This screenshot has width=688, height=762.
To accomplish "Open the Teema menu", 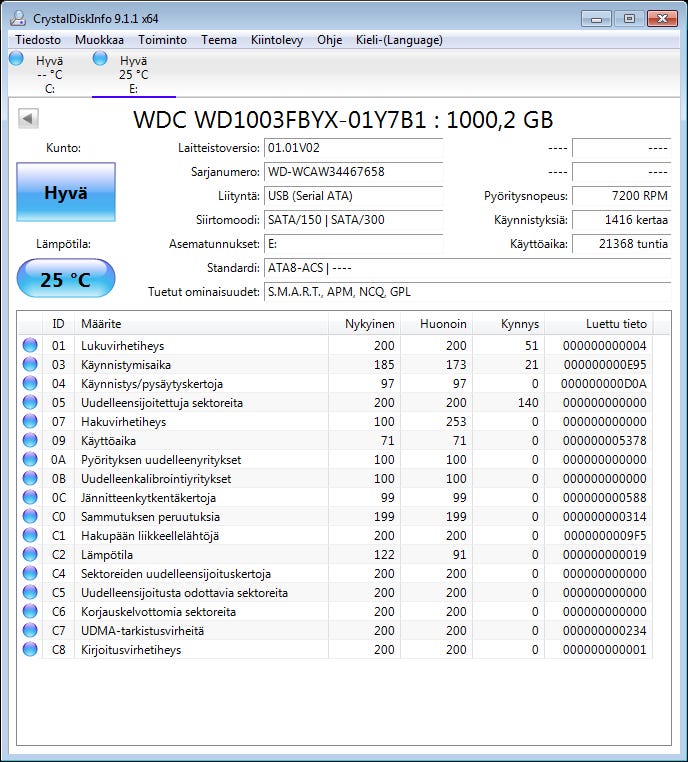I will click(219, 40).
